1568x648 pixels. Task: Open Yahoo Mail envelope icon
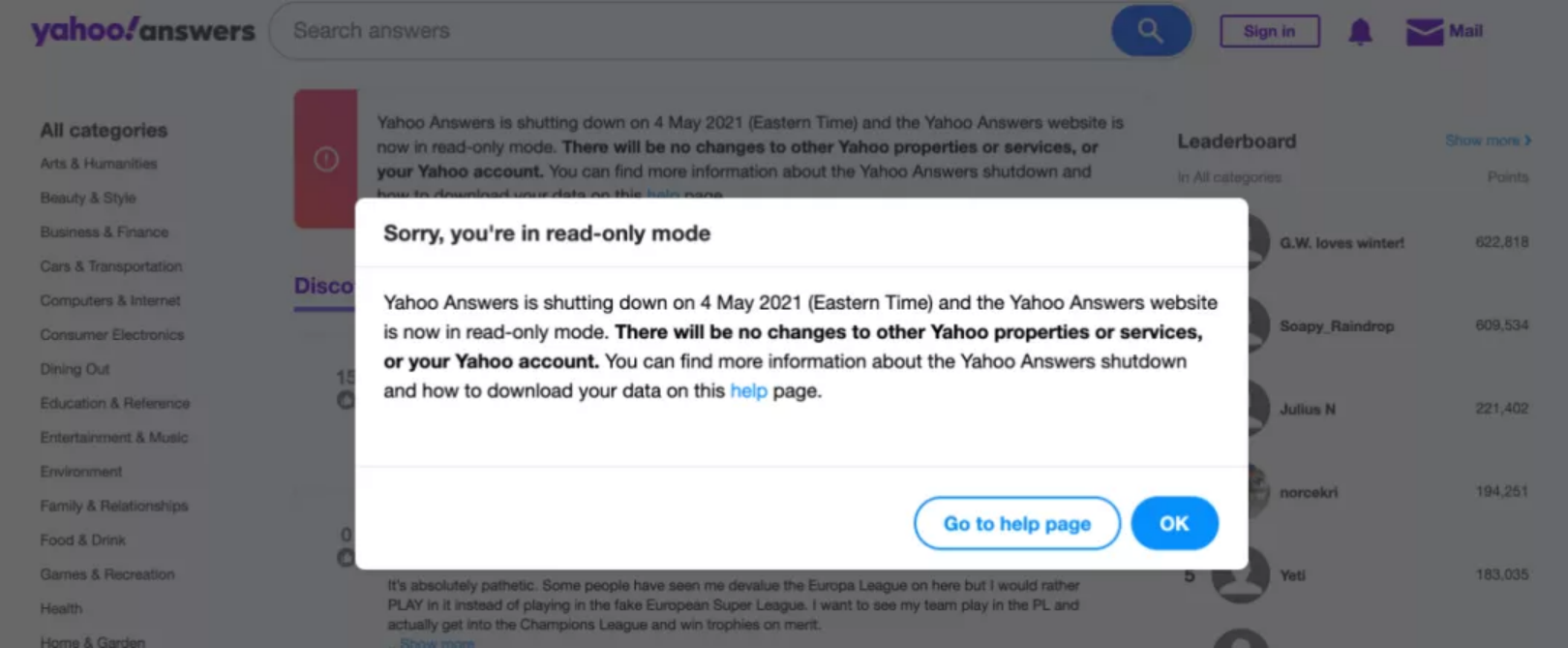point(1424,32)
